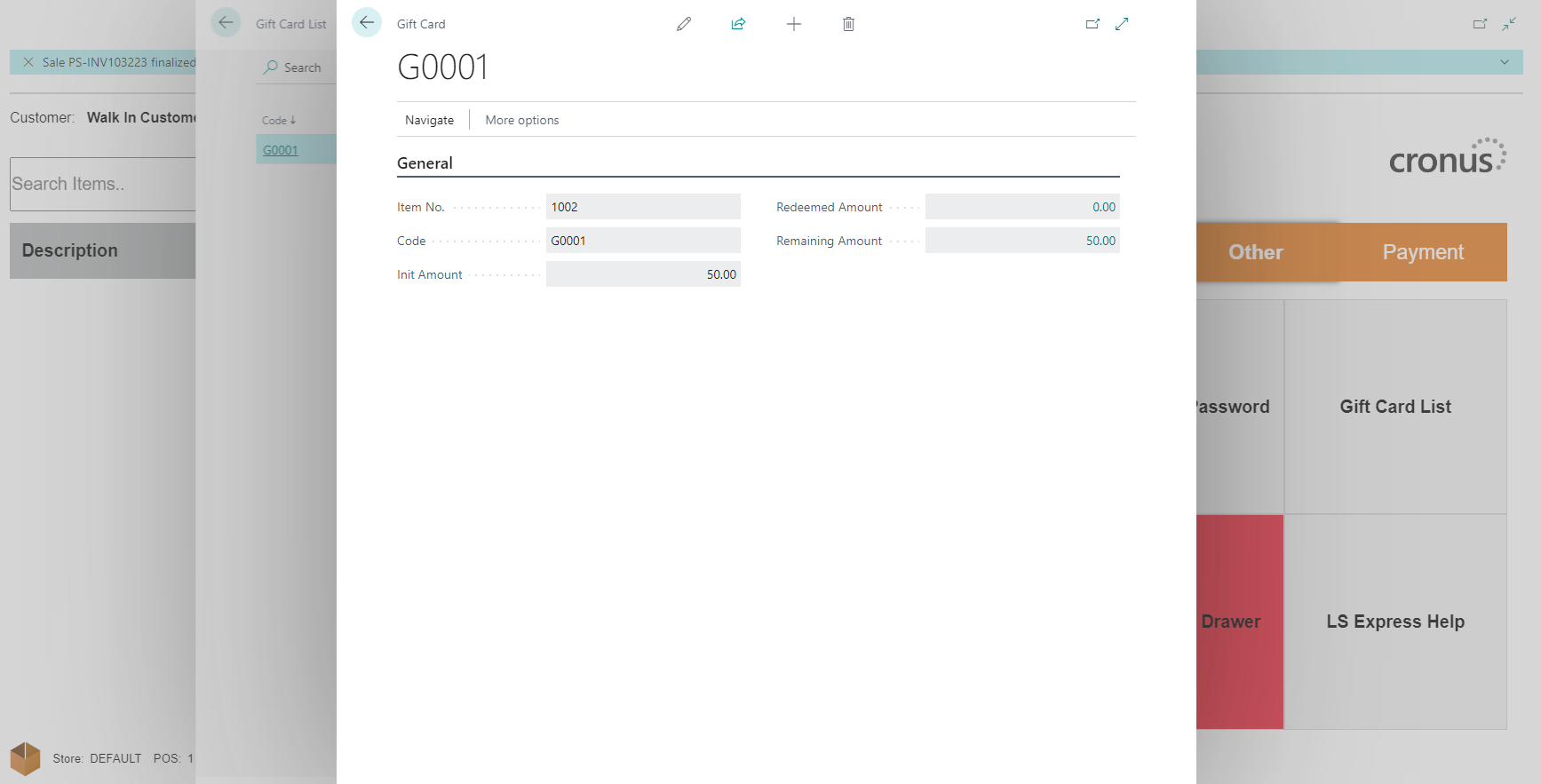The width and height of the screenshot is (1541, 784).
Task: Open the LS Express Help tile
Action: pos(1394,622)
